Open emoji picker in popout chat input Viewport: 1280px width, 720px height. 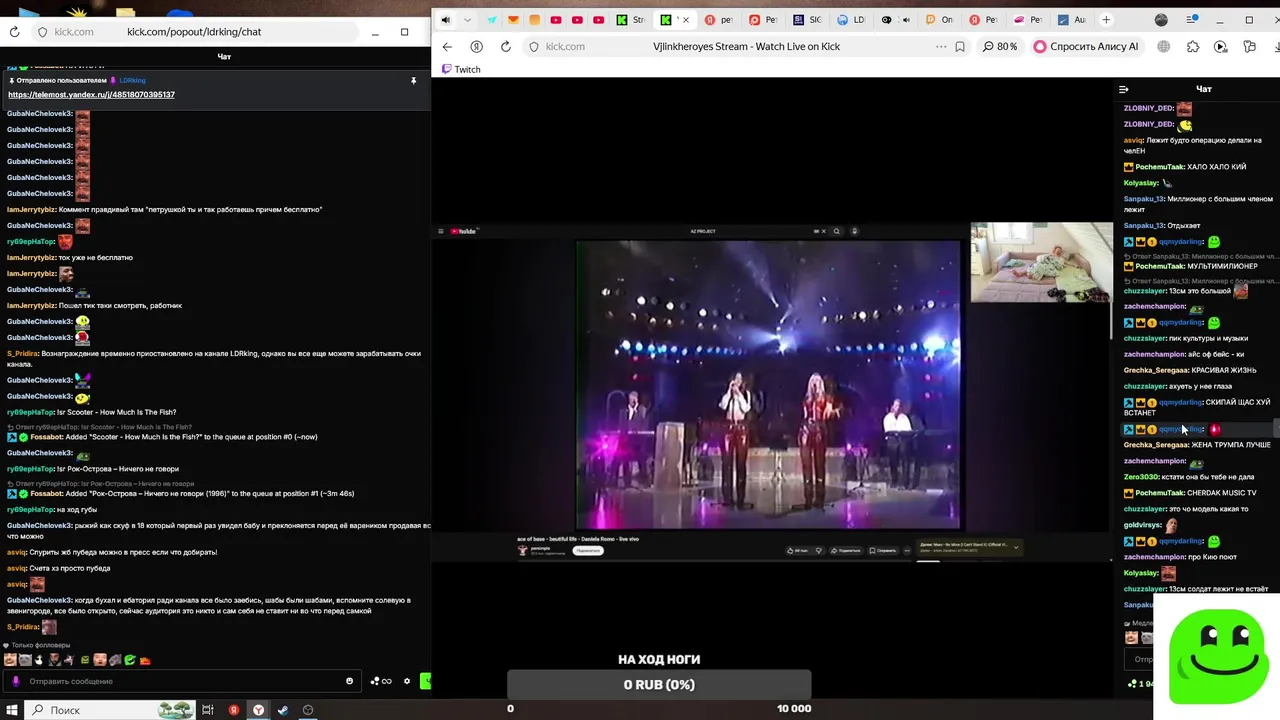(349, 681)
